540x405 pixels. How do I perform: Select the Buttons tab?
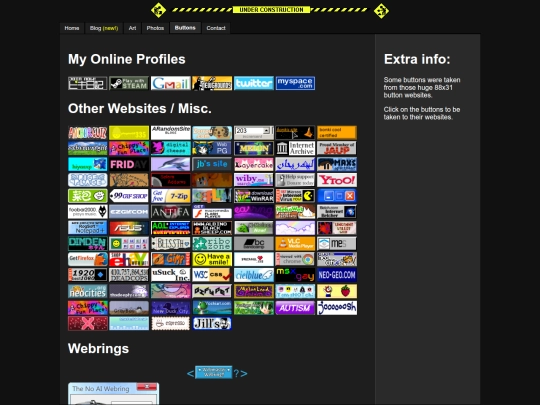(x=185, y=28)
